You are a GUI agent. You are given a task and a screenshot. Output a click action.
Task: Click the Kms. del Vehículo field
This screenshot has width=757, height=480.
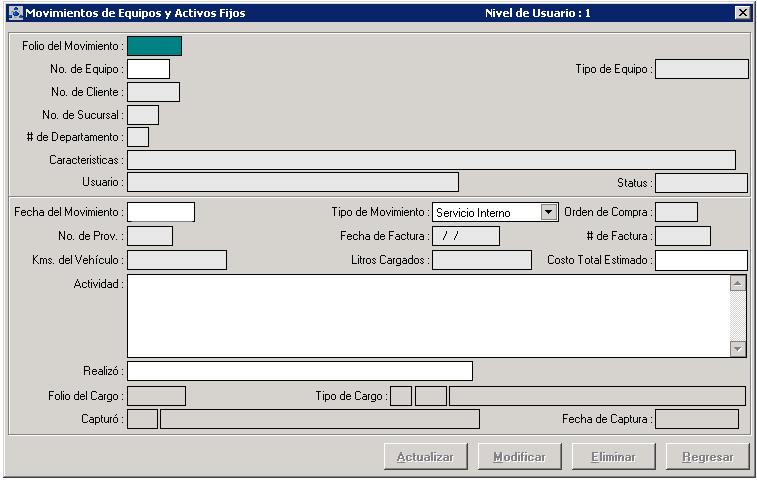click(177, 260)
